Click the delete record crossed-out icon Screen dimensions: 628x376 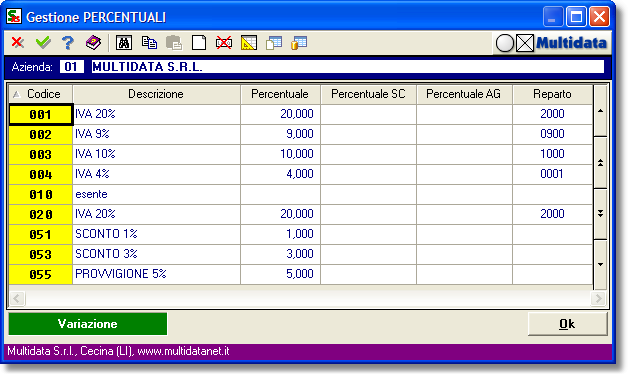point(224,42)
